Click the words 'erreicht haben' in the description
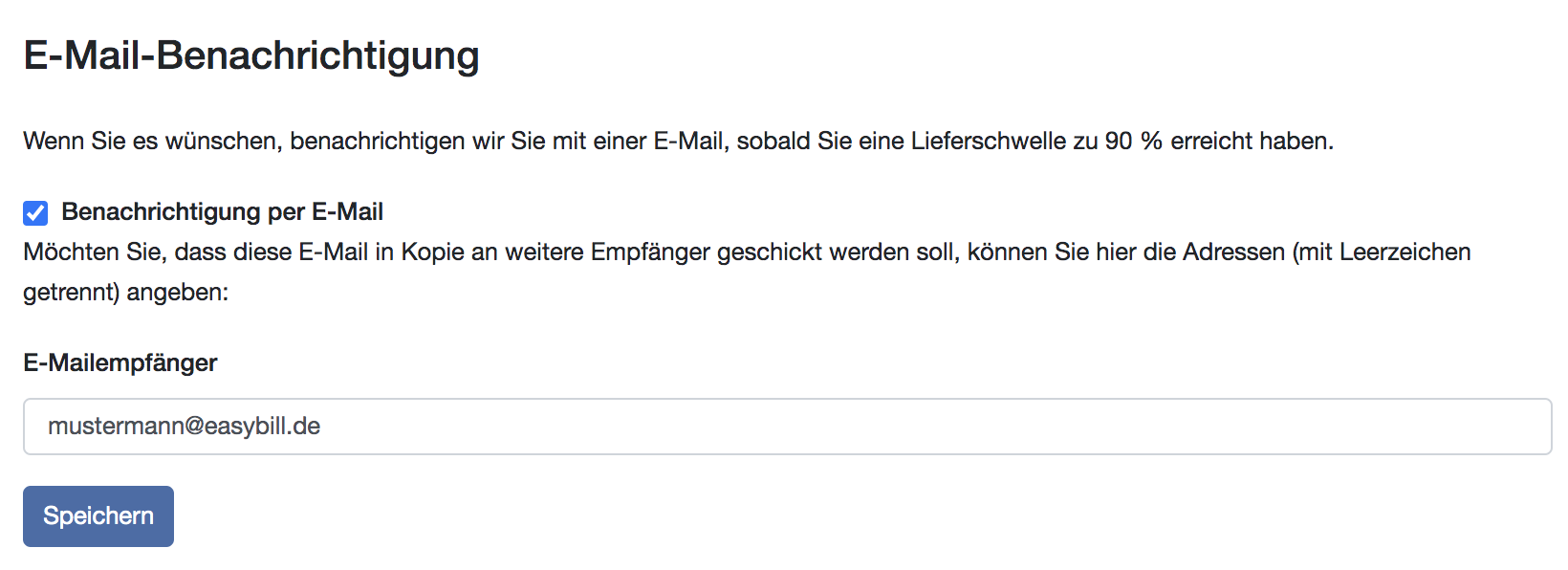The width and height of the screenshot is (1568, 570). [x=1251, y=142]
